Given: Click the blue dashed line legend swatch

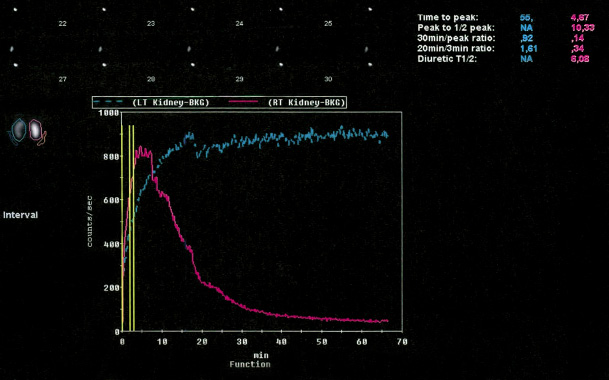Looking at the screenshot, I should click(x=108, y=102).
